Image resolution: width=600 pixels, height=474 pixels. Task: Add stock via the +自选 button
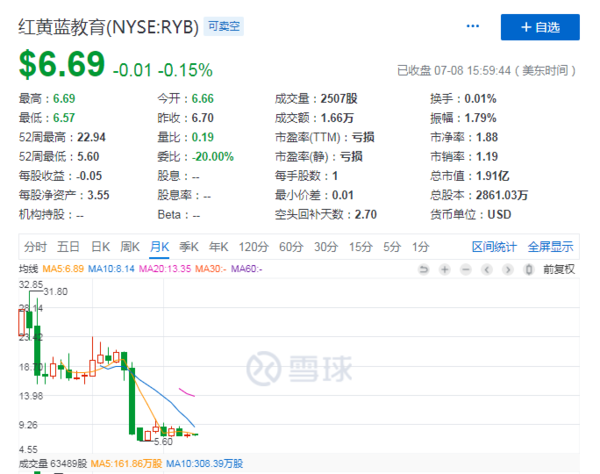click(x=540, y=27)
